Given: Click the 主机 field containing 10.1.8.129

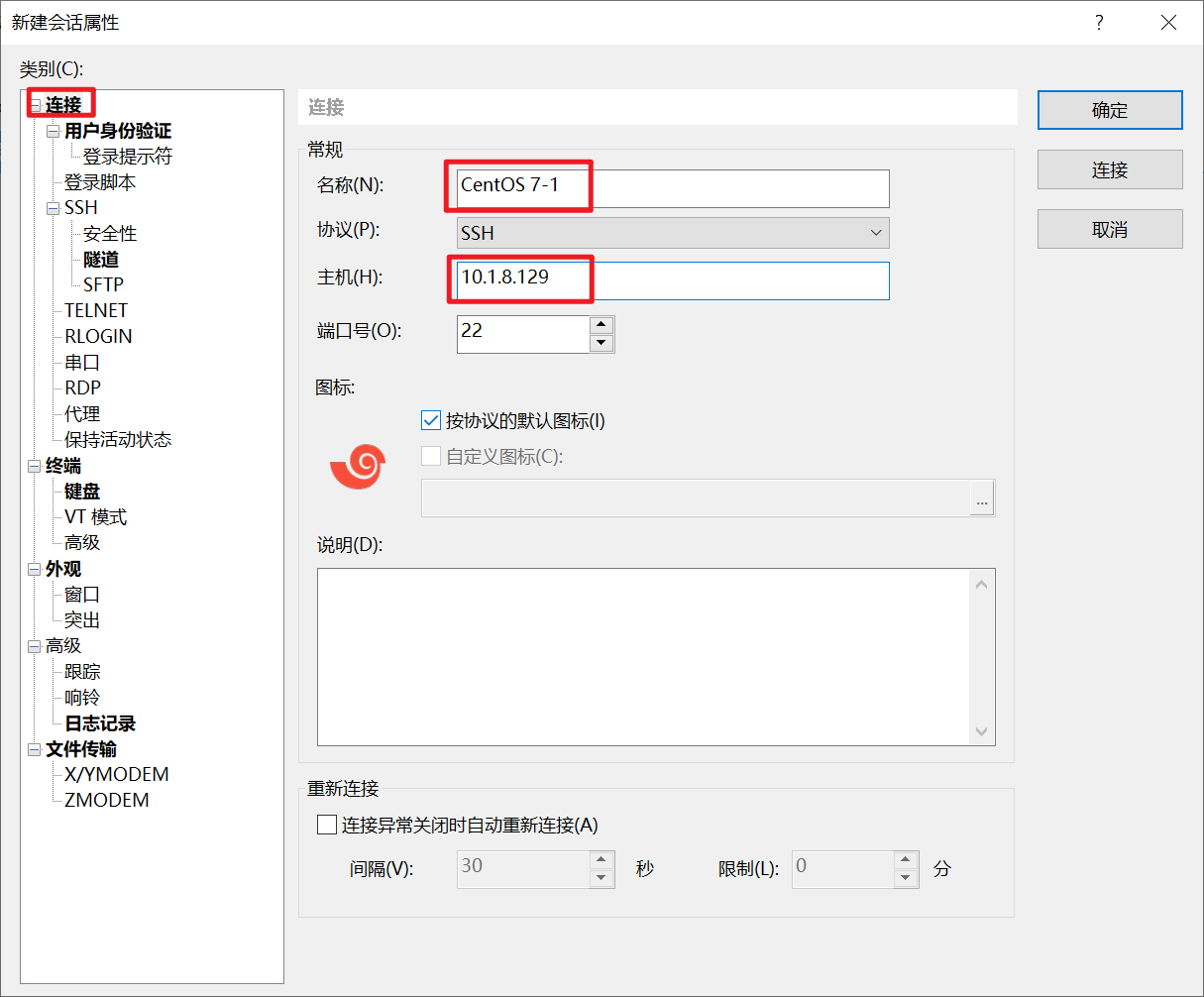Looking at the screenshot, I should 673,280.
